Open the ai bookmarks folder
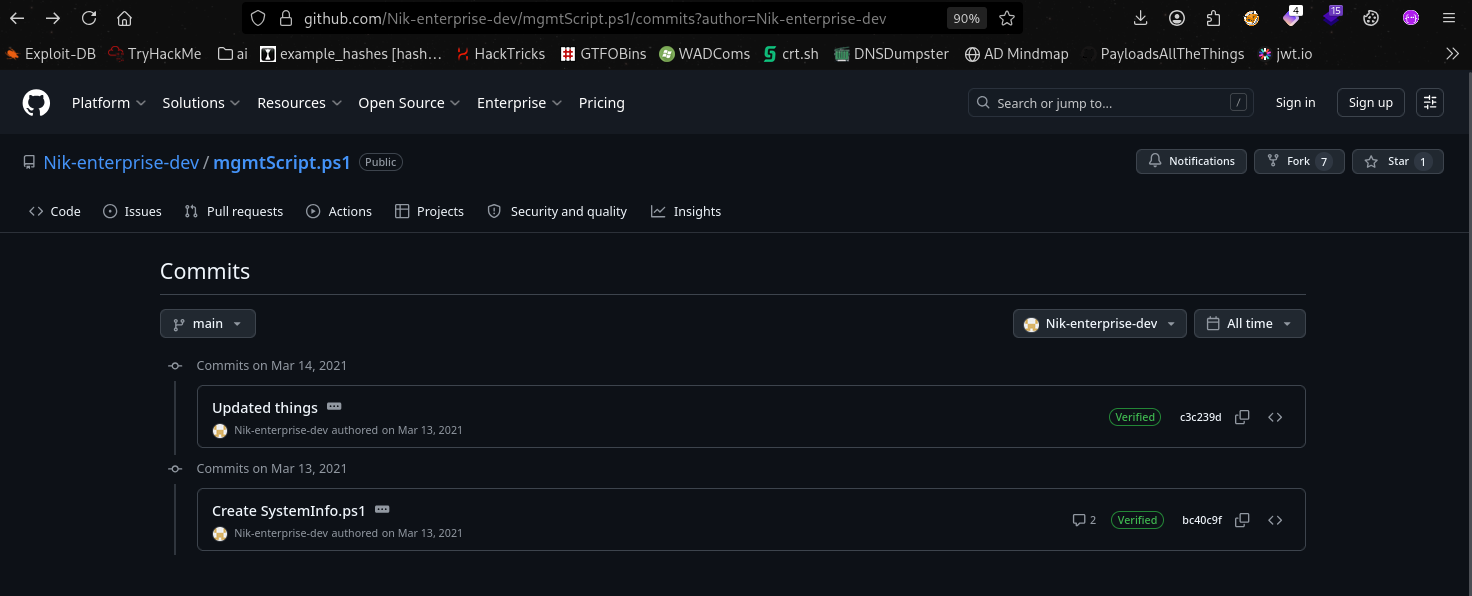The width and height of the screenshot is (1472, 596). pyautogui.click(x=232, y=54)
